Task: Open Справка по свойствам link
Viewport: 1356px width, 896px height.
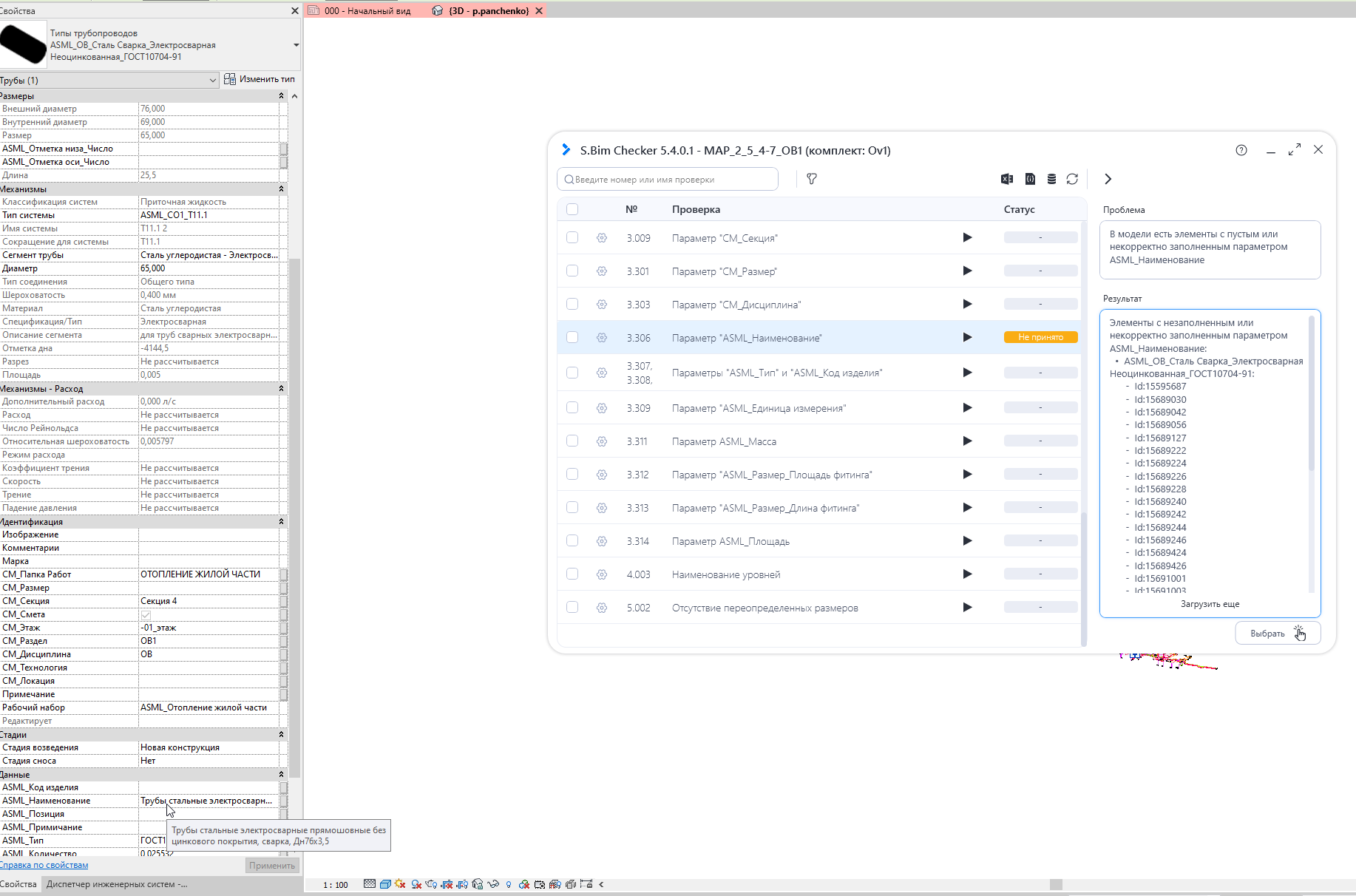Action: (44, 865)
